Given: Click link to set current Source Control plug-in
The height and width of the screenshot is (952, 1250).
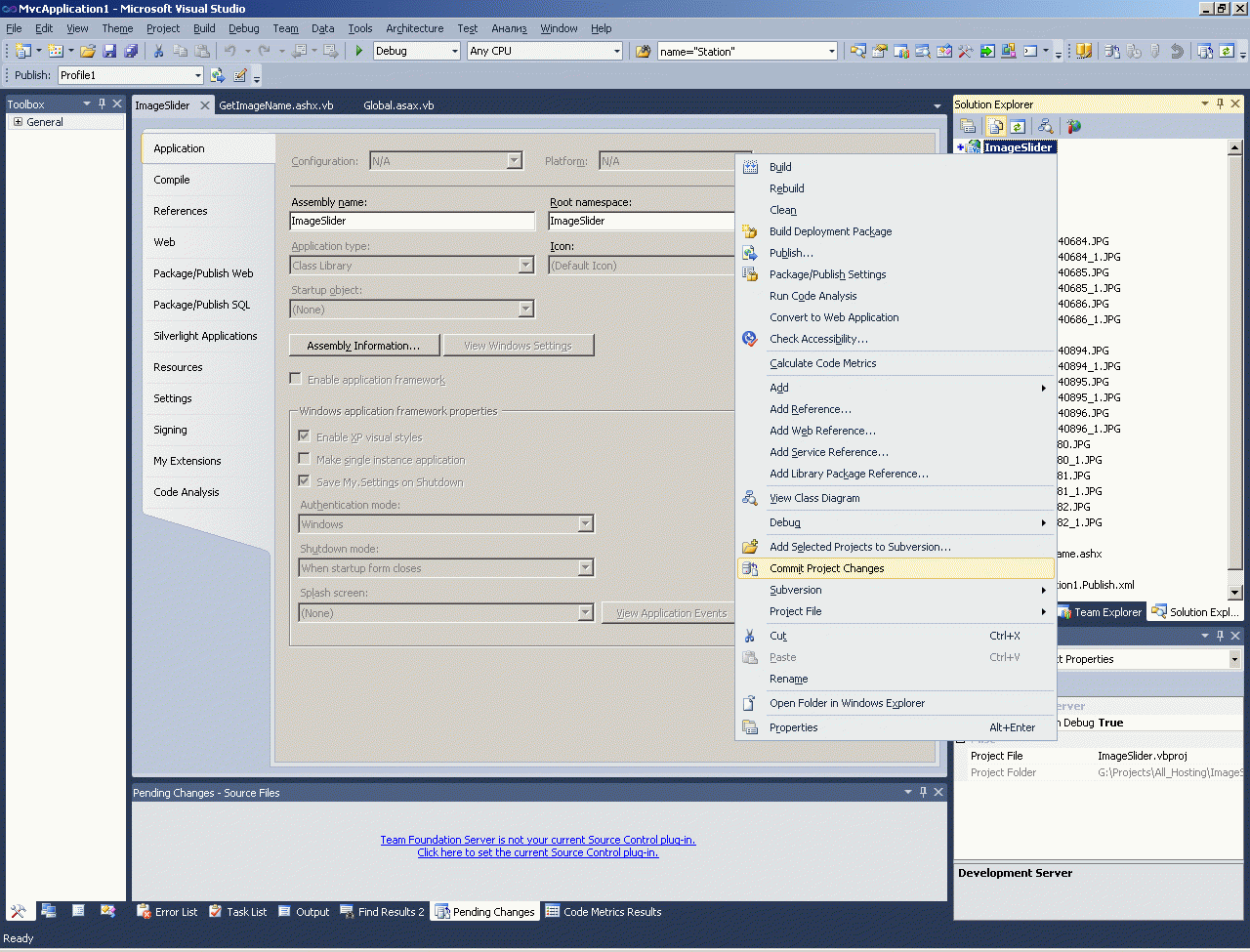Looking at the screenshot, I should tap(538, 852).
